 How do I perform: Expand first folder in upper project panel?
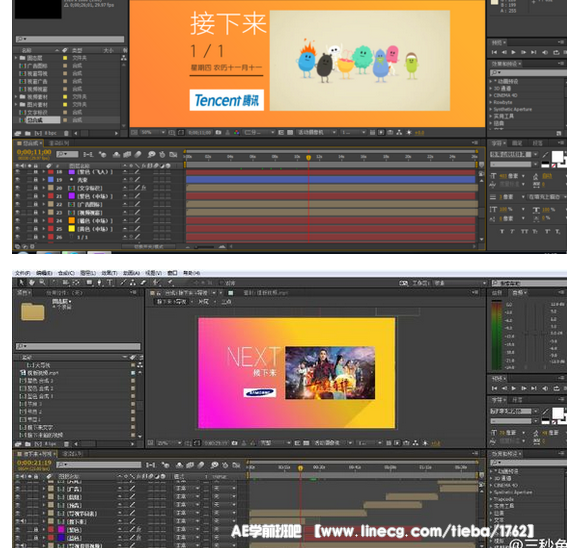(x=16, y=58)
